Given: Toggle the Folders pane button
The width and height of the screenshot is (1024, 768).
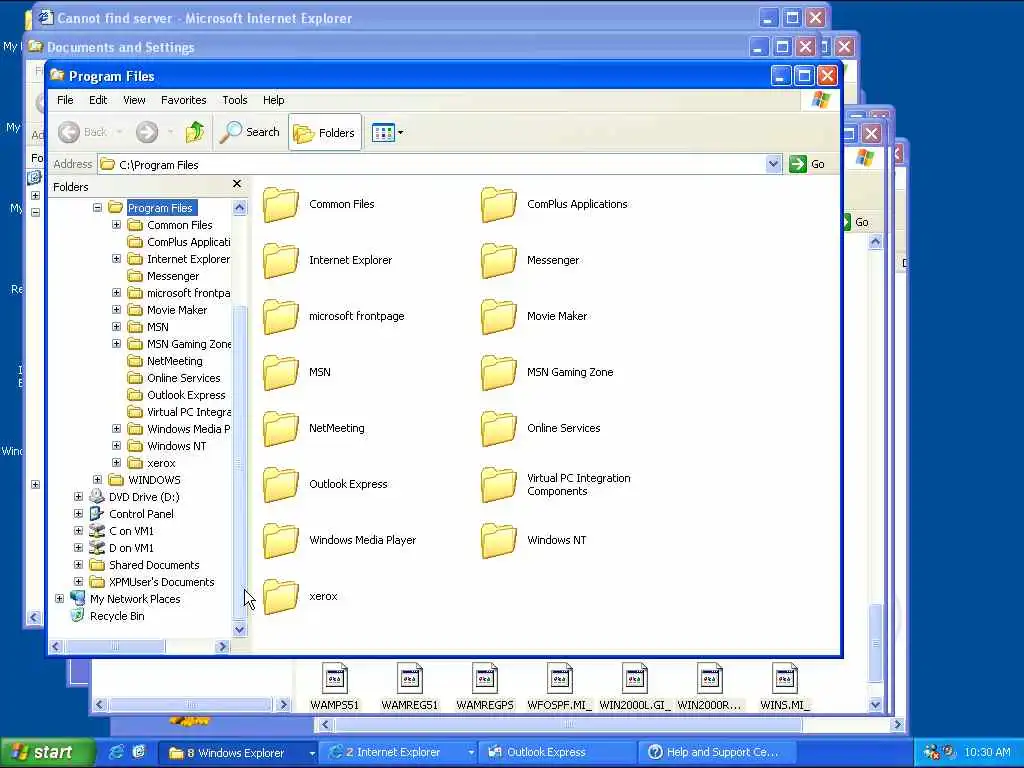Looking at the screenshot, I should click(325, 133).
